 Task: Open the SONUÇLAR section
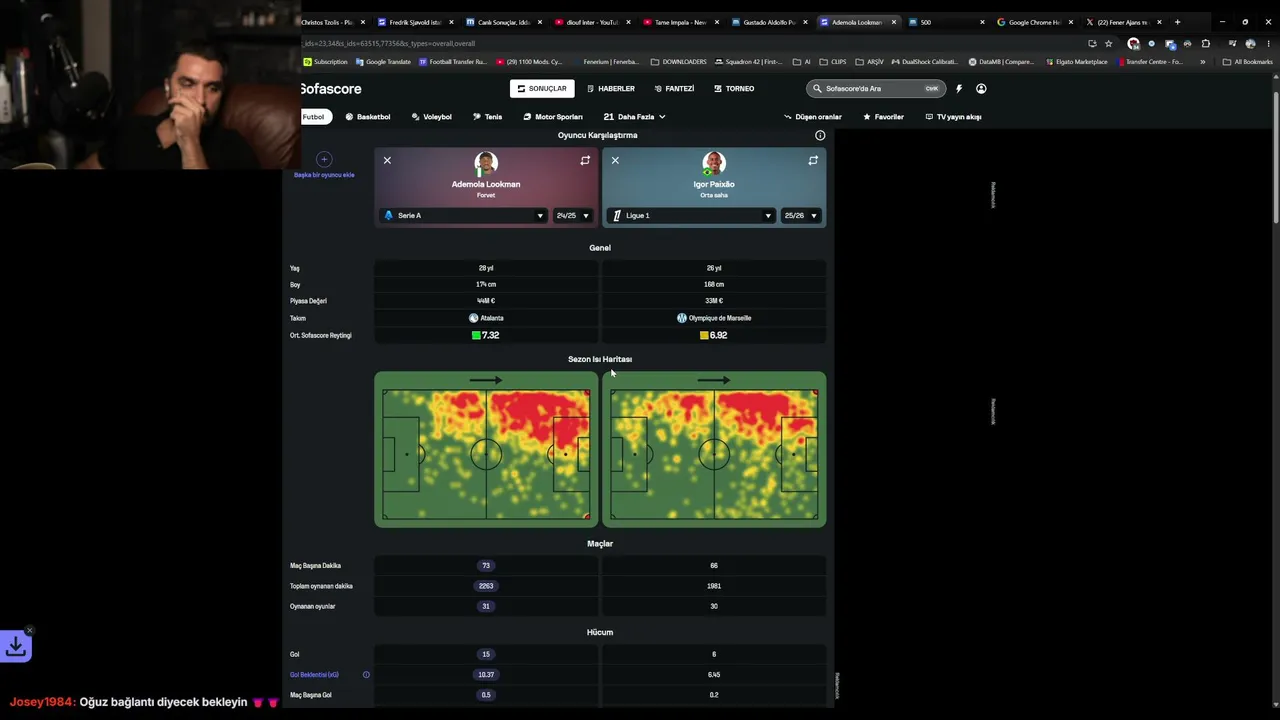tap(542, 89)
